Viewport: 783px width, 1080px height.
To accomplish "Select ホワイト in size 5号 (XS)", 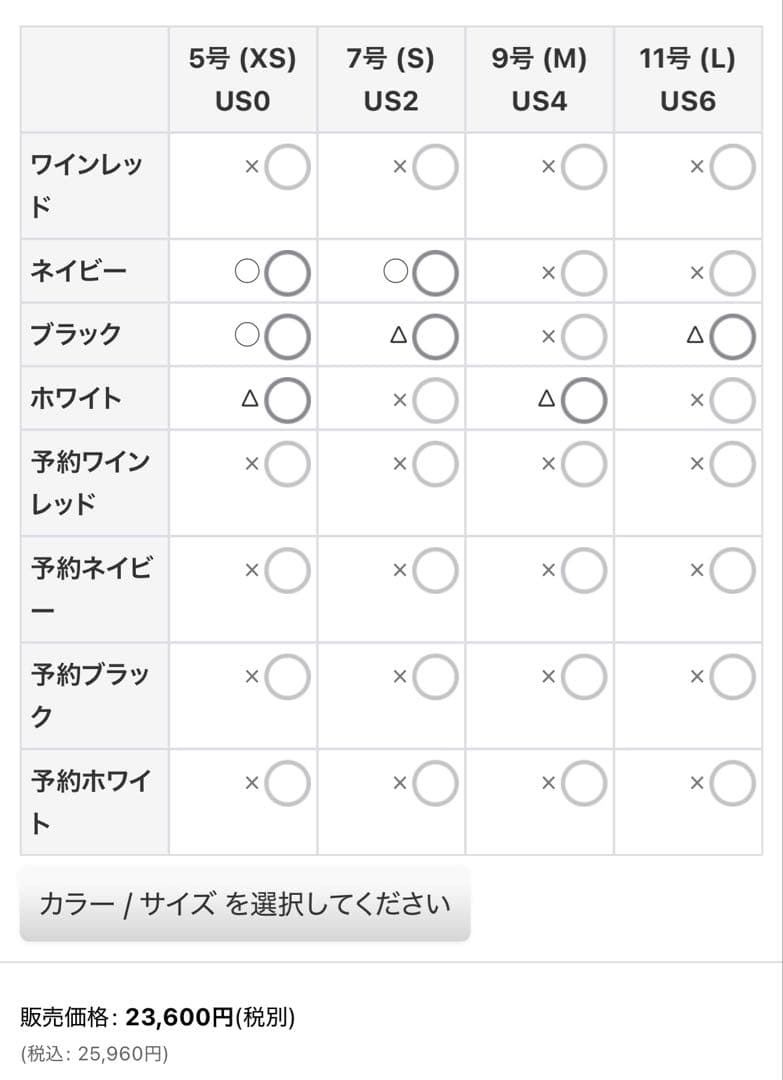I will (286, 398).
